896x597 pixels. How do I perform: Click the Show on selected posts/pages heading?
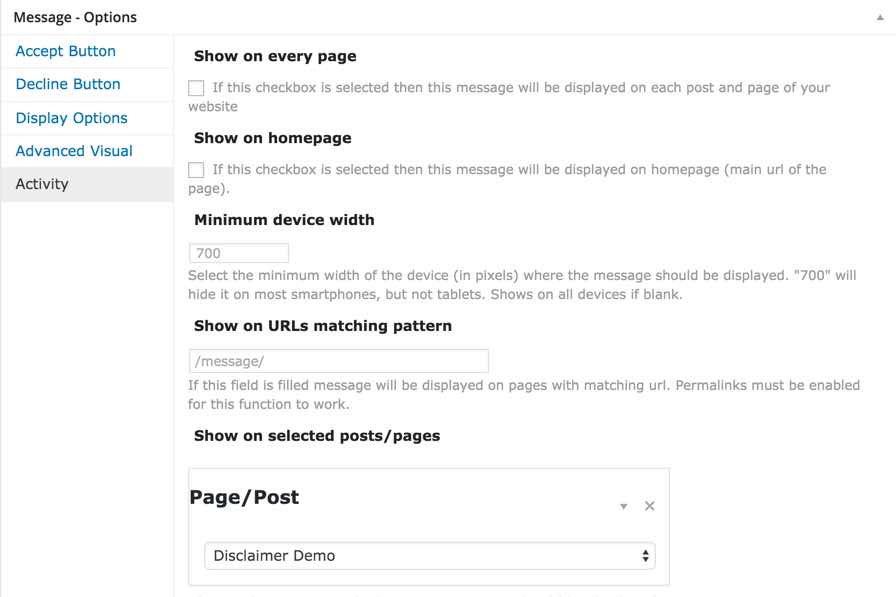pos(317,436)
